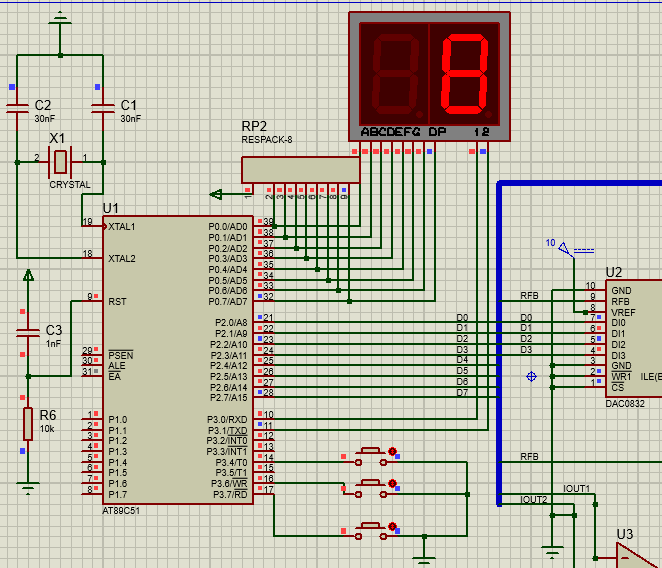The image size is (662, 568).
Task: Click the AT89C51 part label
Action: tap(121, 511)
